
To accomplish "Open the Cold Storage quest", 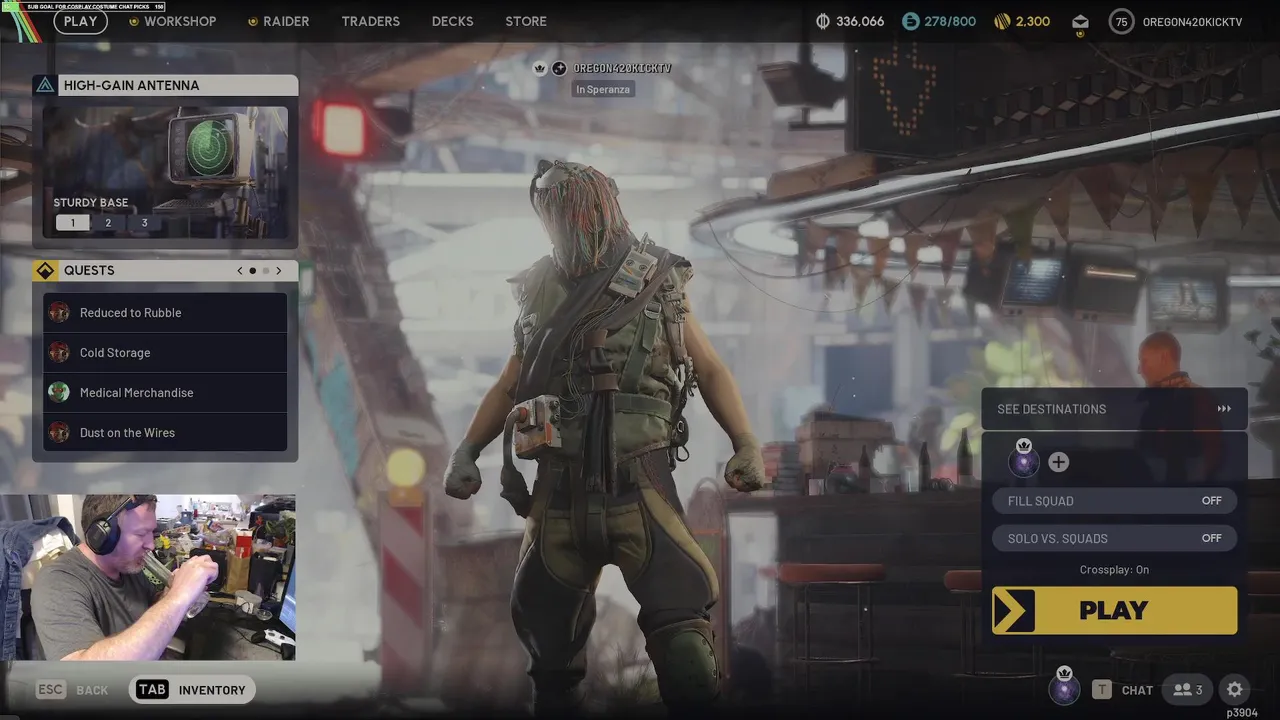I will tap(165, 353).
